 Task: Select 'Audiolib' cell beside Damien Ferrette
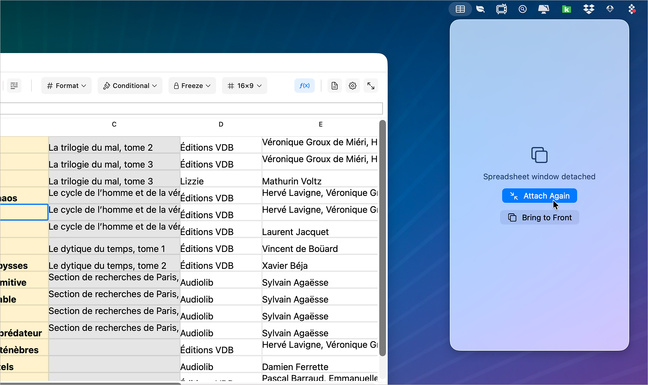click(x=221, y=364)
